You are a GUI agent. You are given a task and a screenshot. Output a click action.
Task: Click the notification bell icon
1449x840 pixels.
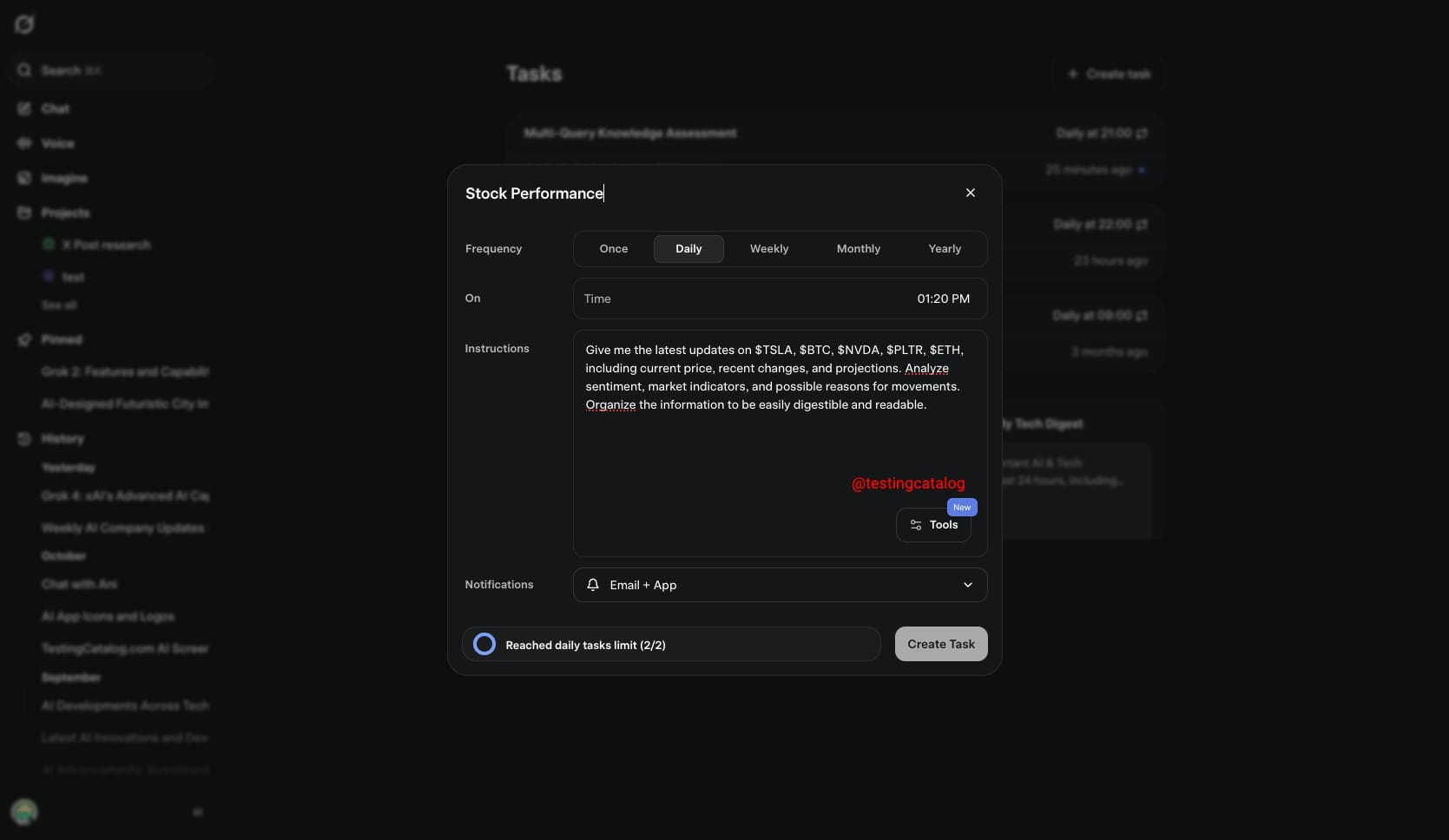pyautogui.click(x=593, y=585)
